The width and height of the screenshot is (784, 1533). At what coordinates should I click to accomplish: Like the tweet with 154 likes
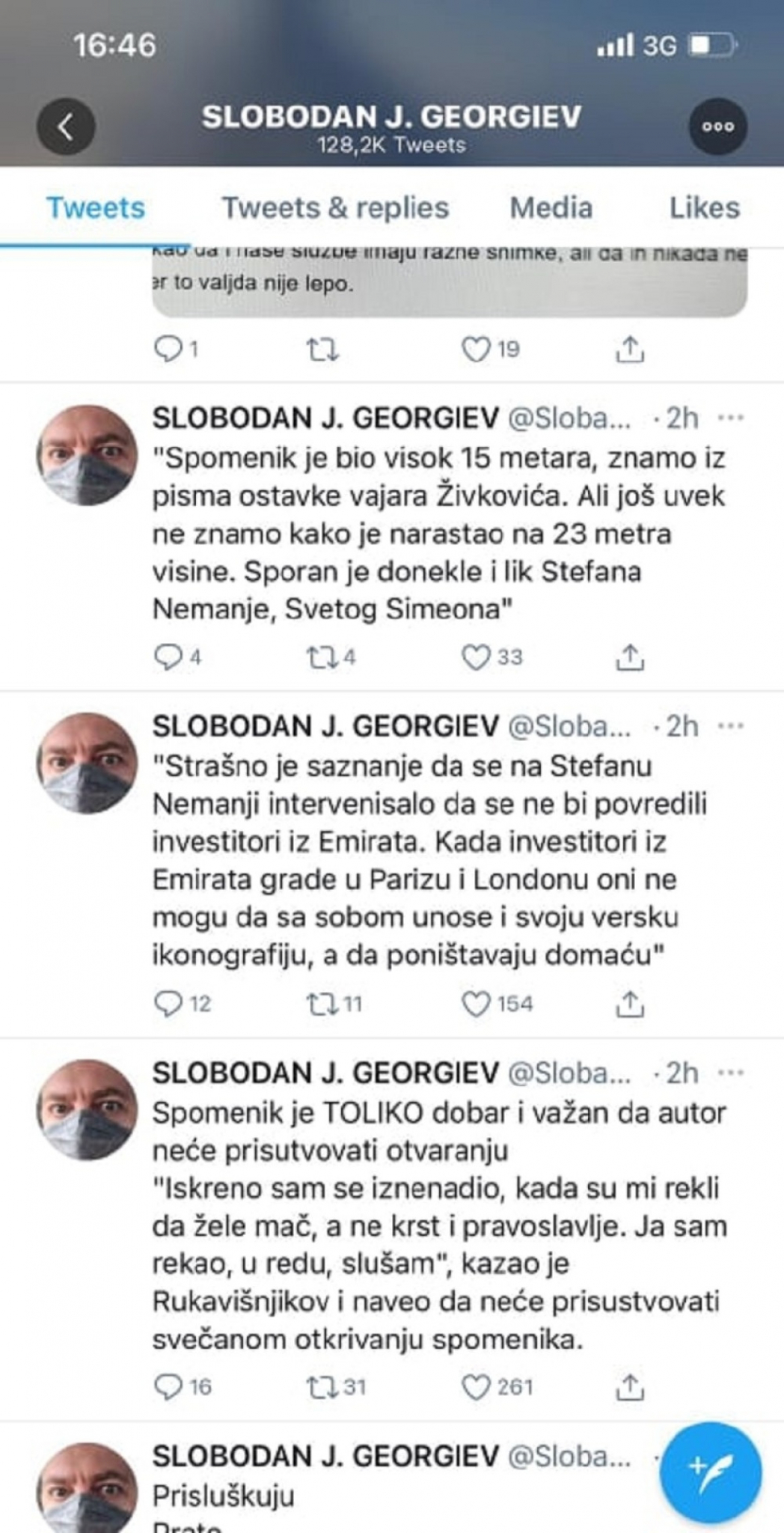point(477,1002)
